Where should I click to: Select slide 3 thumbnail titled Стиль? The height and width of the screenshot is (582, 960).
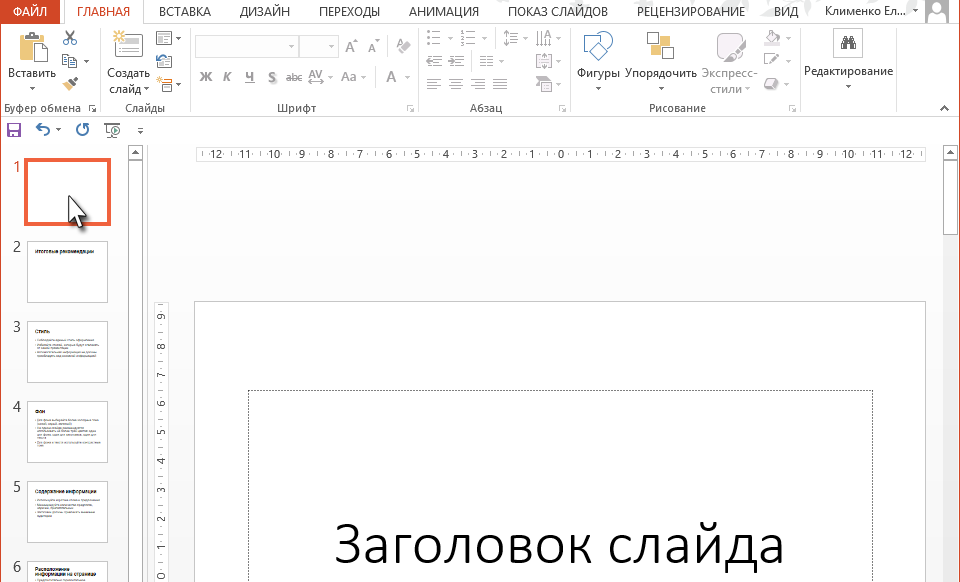coord(67,352)
